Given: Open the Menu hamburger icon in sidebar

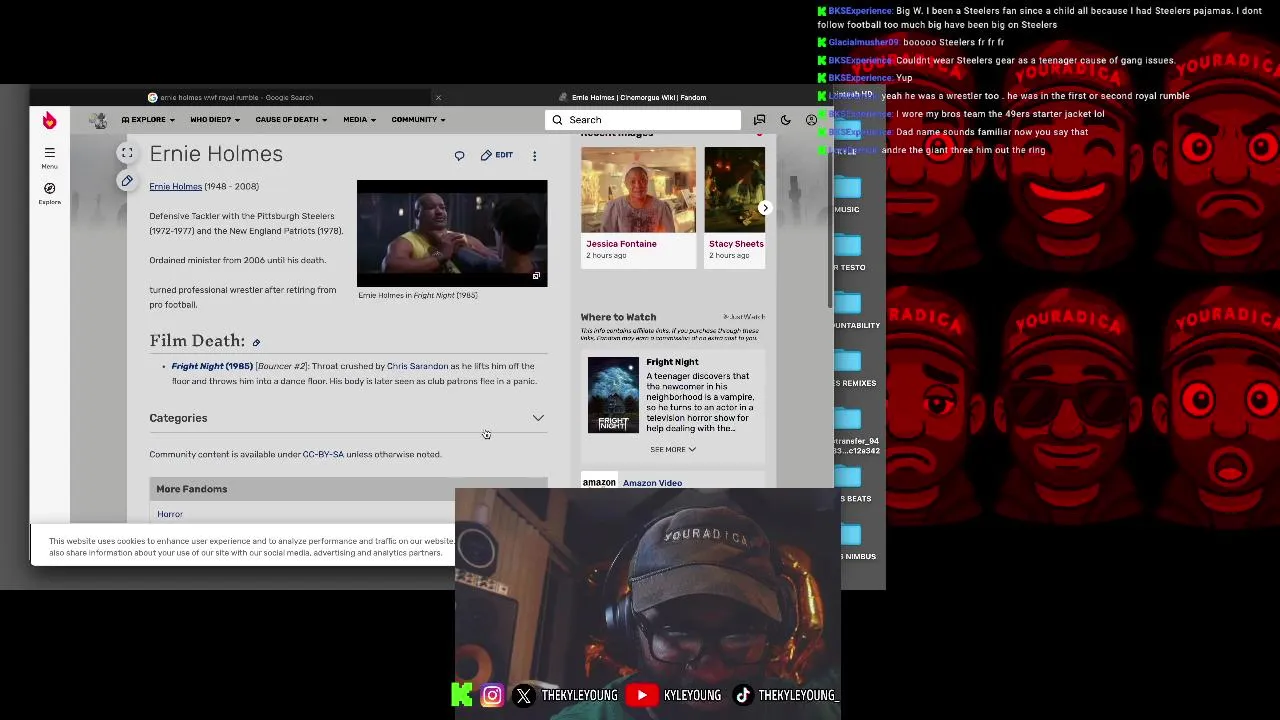Looking at the screenshot, I should click(49, 157).
